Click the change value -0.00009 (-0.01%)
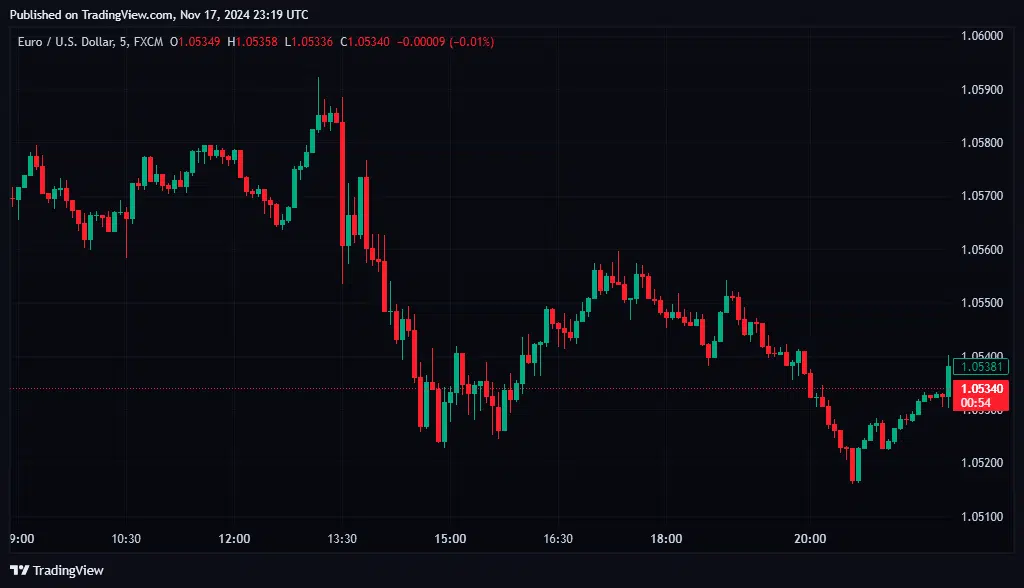The height and width of the screenshot is (588, 1024). coord(445,42)
